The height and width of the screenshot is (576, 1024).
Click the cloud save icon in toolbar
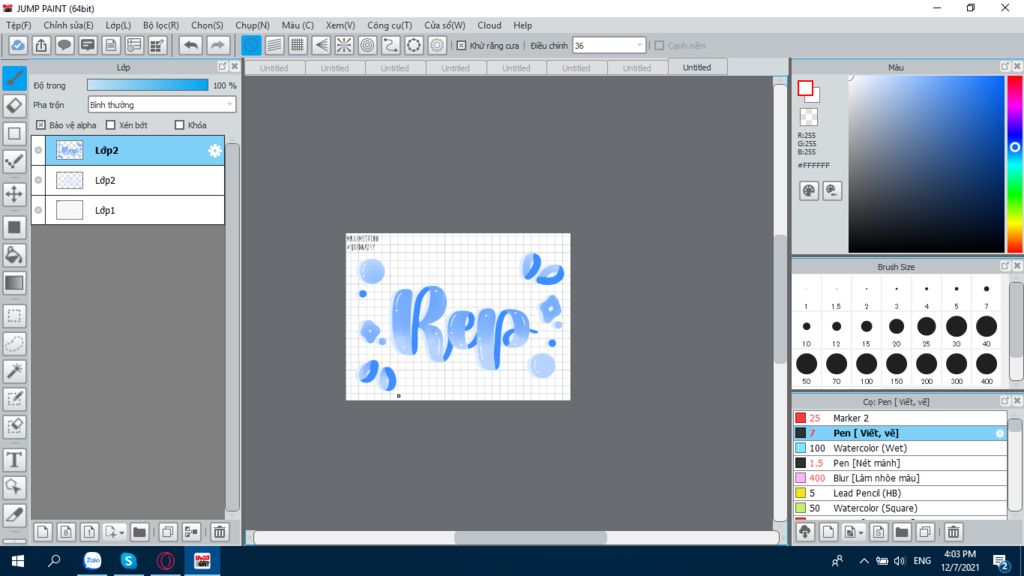(18, 45)
